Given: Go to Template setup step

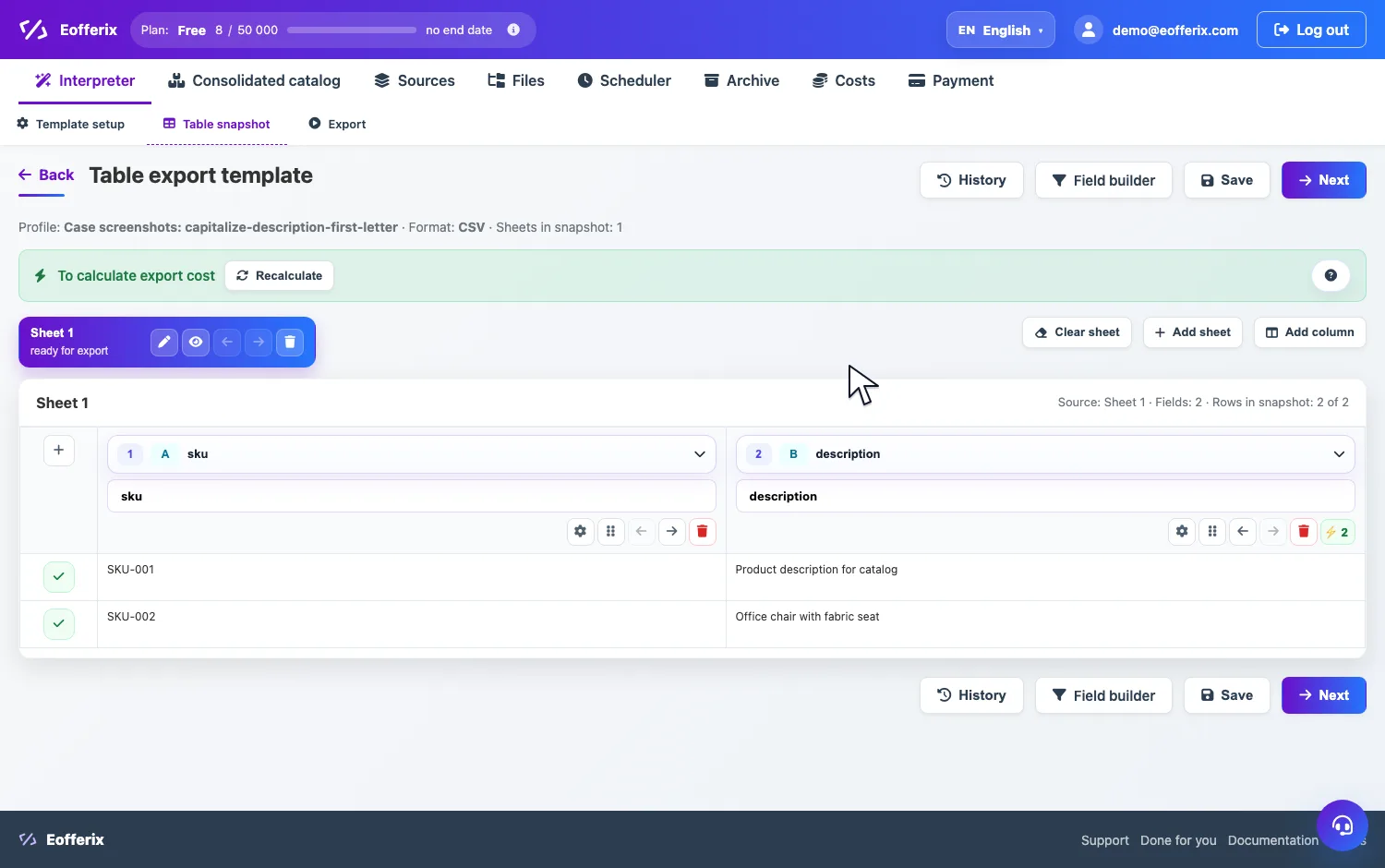Looking at the screenshot, I should (x=71, y=124).
